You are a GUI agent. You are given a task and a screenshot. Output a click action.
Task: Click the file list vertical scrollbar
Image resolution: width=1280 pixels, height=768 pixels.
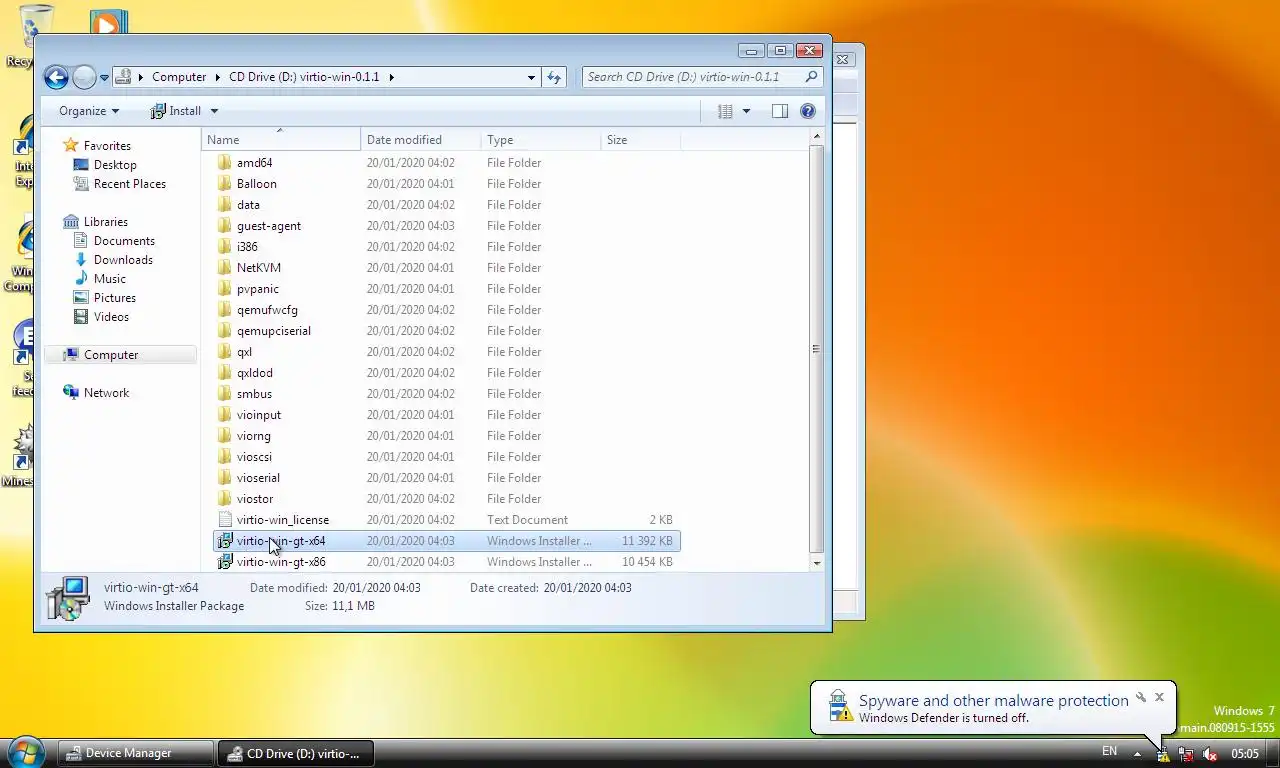[x=816, y=349]
